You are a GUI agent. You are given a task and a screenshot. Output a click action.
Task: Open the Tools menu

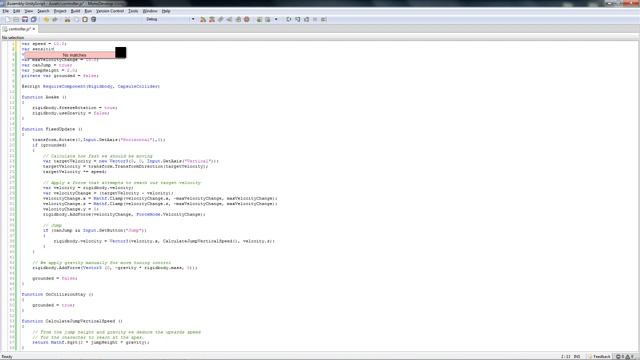[133, 11]
